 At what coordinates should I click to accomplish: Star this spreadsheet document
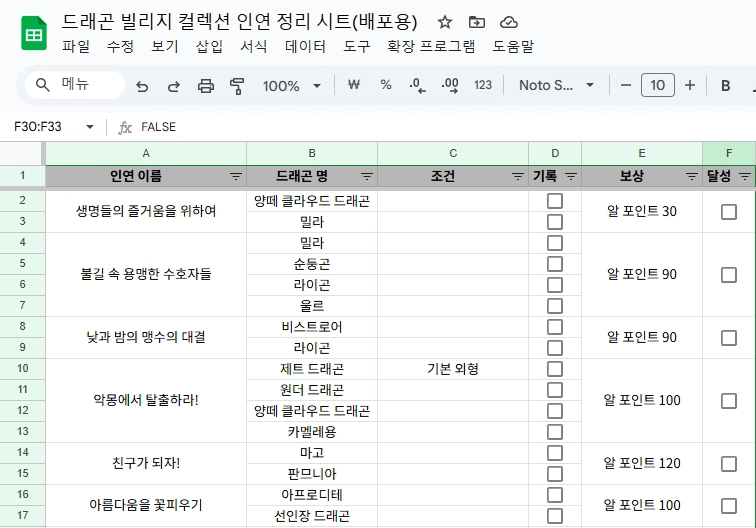point(445,22)
